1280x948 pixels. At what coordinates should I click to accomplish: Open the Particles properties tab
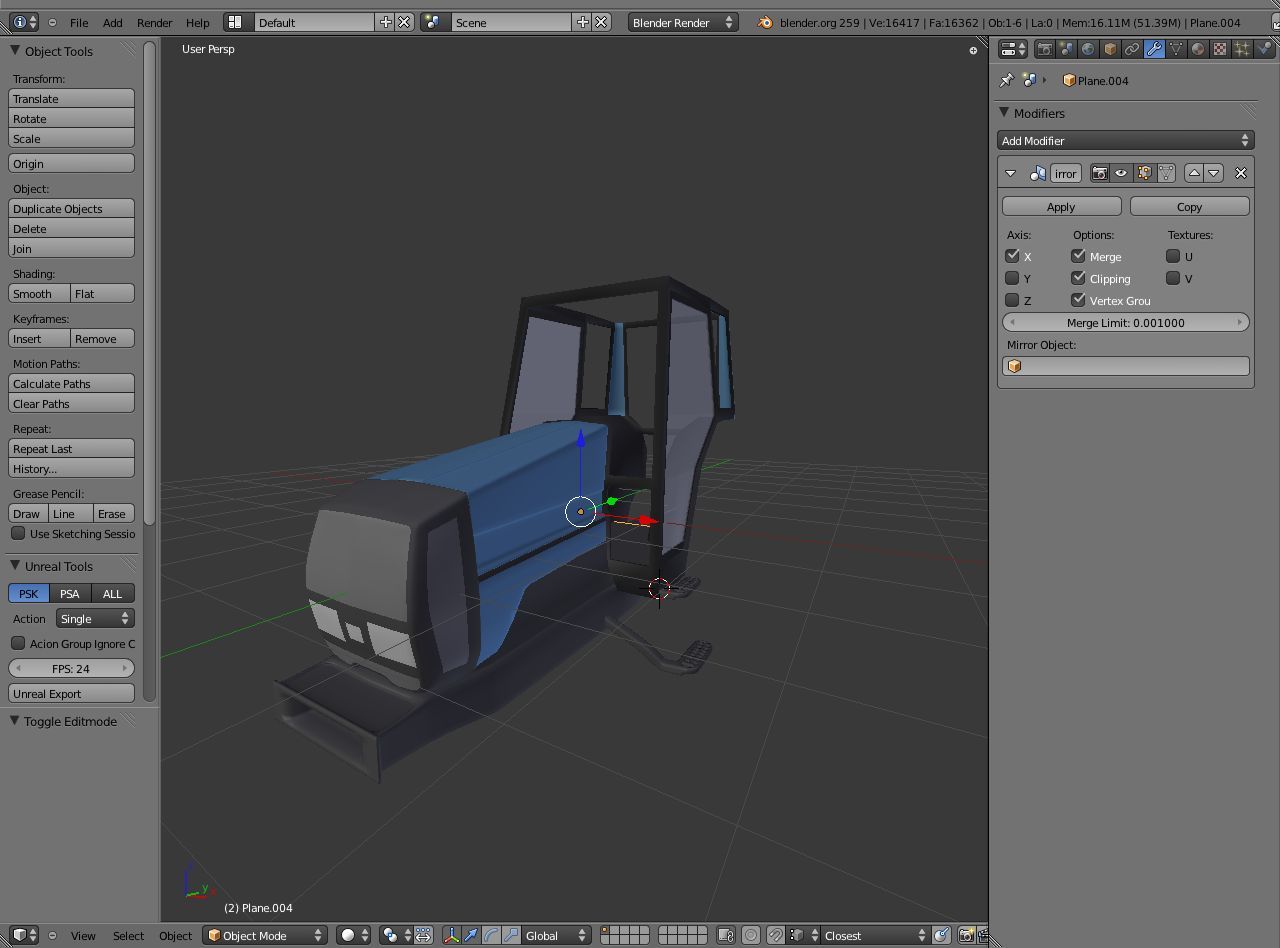coord(1242,49)
